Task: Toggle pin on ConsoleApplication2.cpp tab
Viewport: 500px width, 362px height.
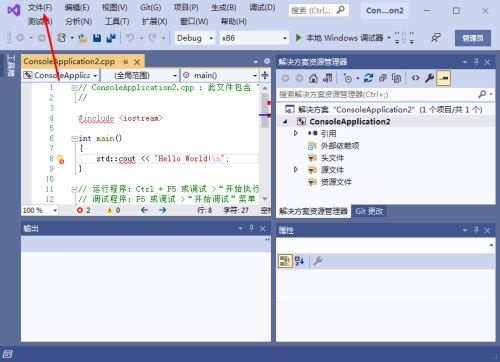Action: click(126, 62)
